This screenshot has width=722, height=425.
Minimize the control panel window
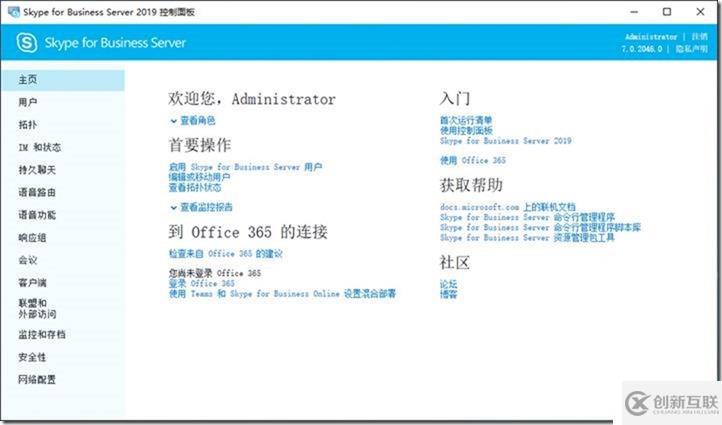click(634, 12)
